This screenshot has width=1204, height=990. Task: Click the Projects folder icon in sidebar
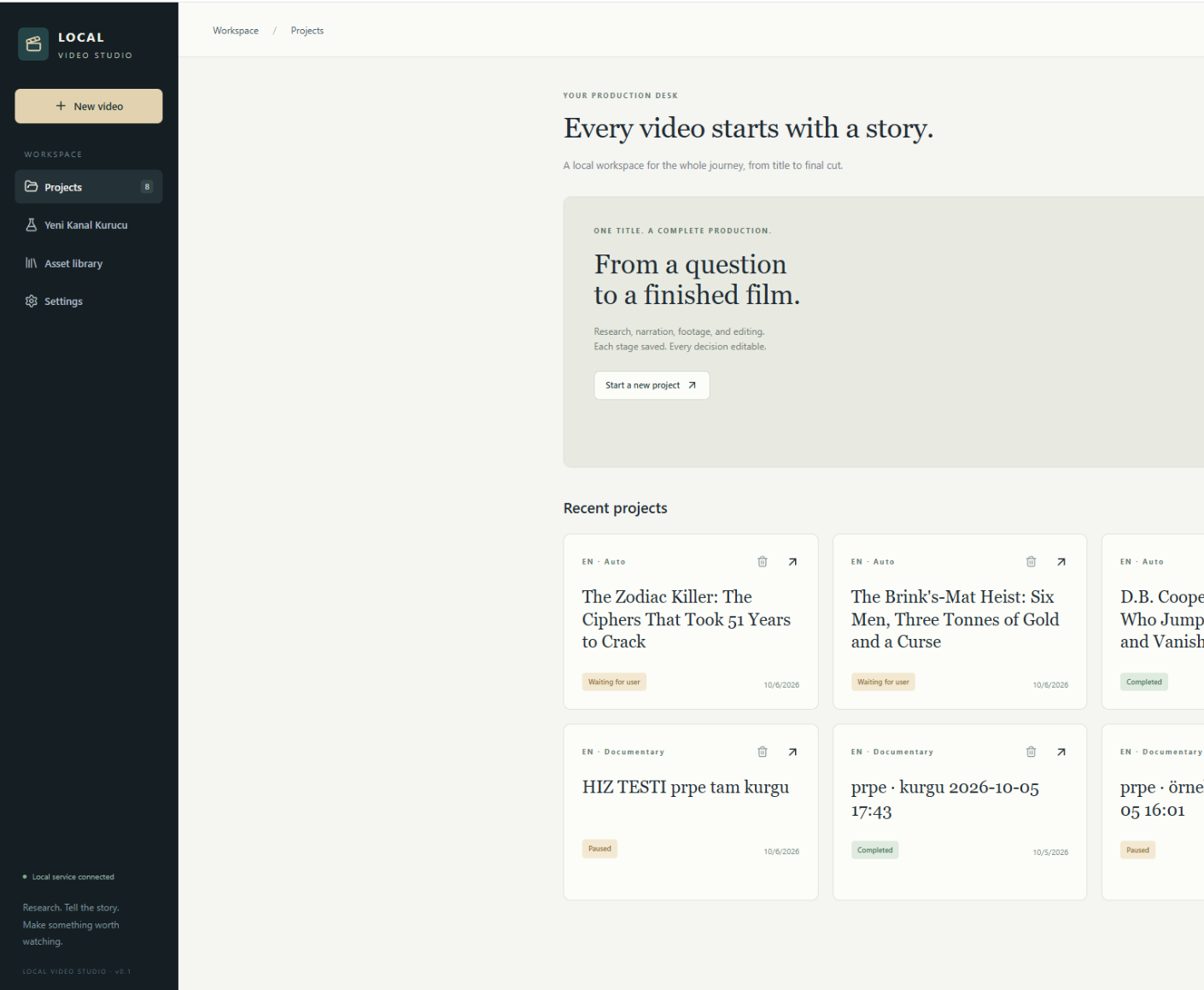32,187
